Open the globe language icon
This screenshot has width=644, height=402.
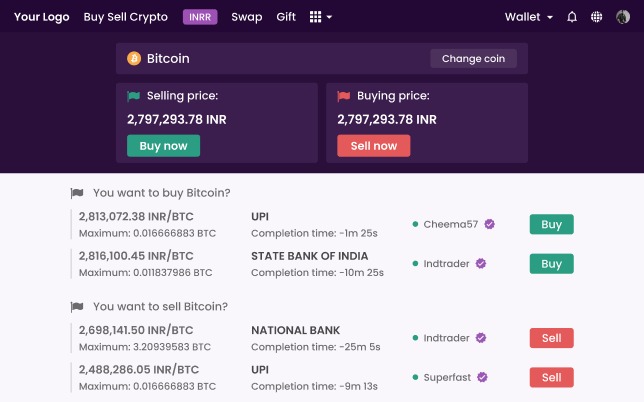pyautogui.click(x=597, y=17)
